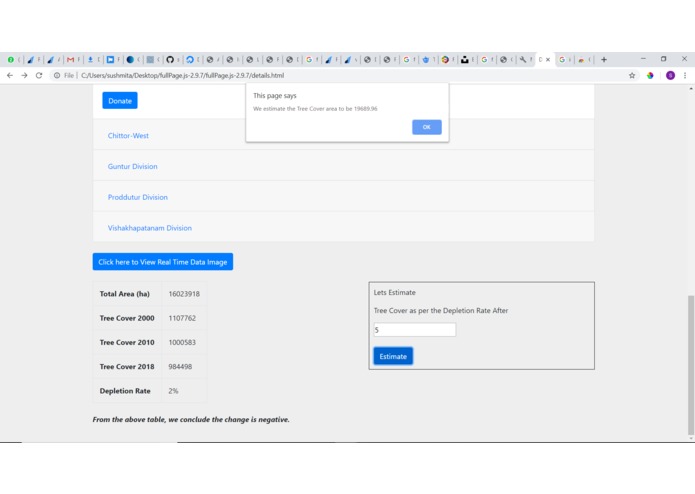Image resolution: width=695 pixels, height=494 pixels.
Task: Click the page vertical scrollbar thumb
Action: pos(691,365)
